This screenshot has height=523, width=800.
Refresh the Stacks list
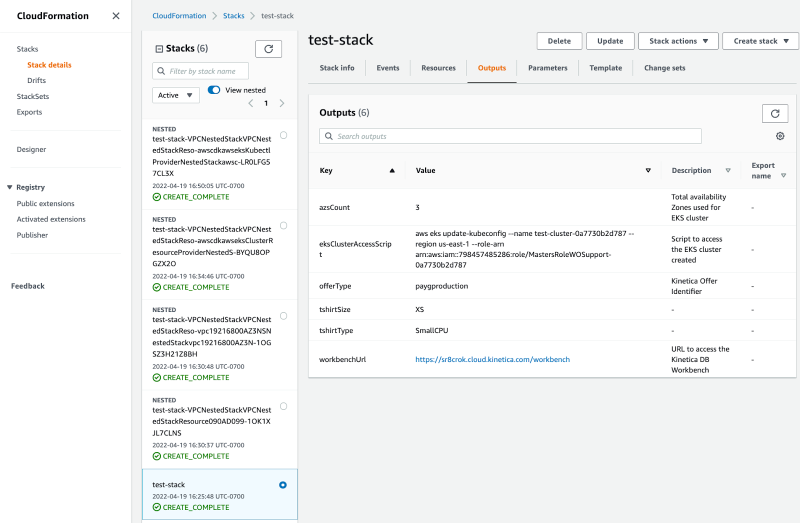268,48
